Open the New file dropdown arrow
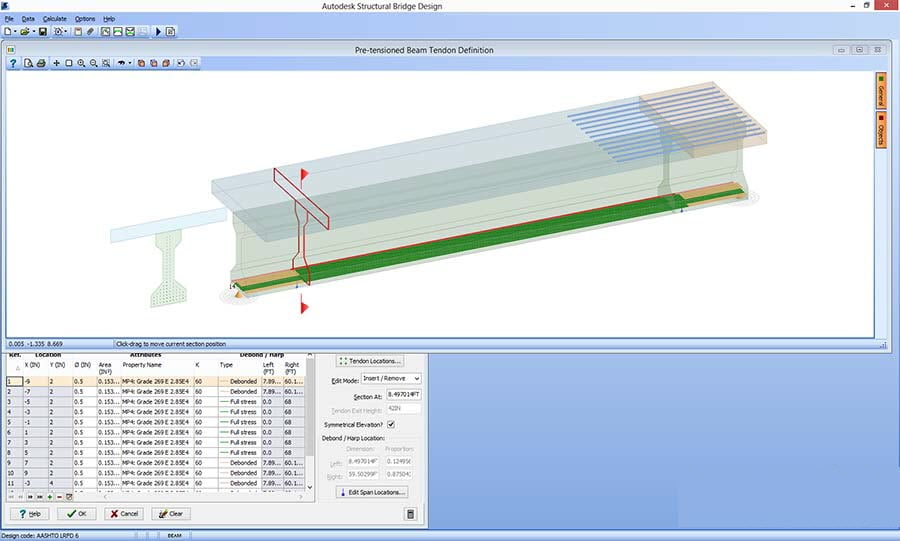The height and width of the screenshot is (541, 900). (15, 32)
